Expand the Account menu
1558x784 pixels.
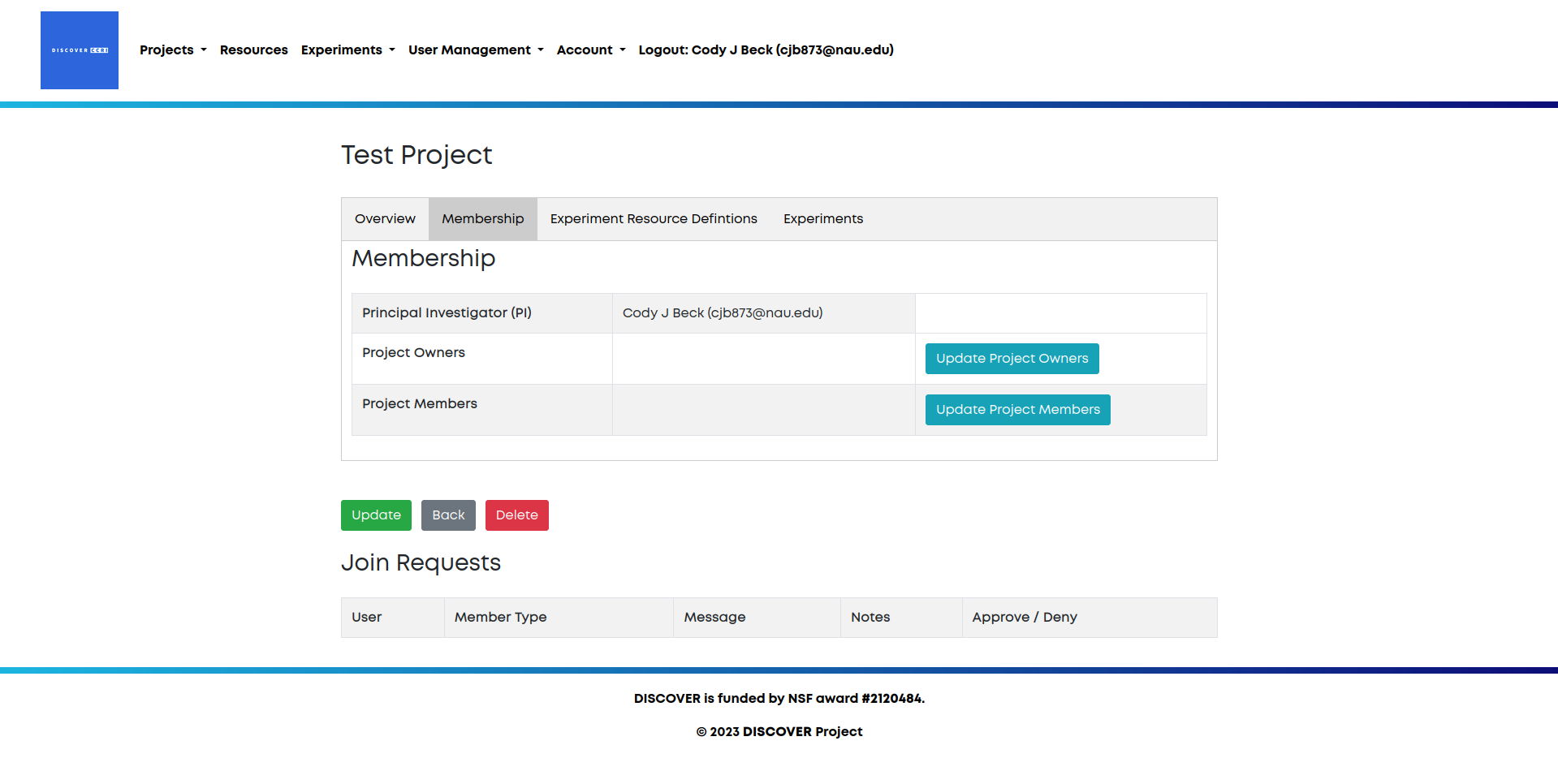point(591,50)
